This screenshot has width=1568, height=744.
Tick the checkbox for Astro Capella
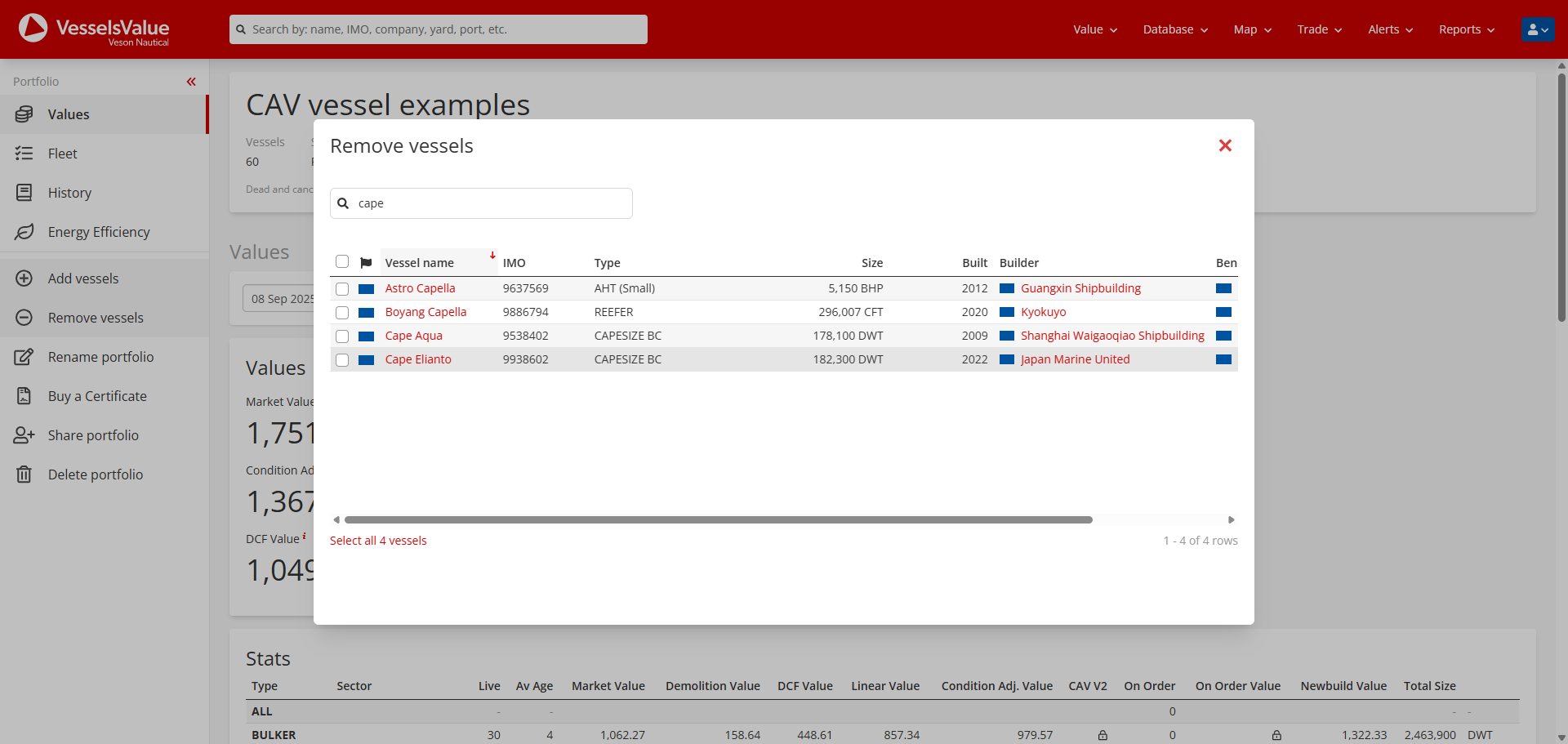pos(342,289)
